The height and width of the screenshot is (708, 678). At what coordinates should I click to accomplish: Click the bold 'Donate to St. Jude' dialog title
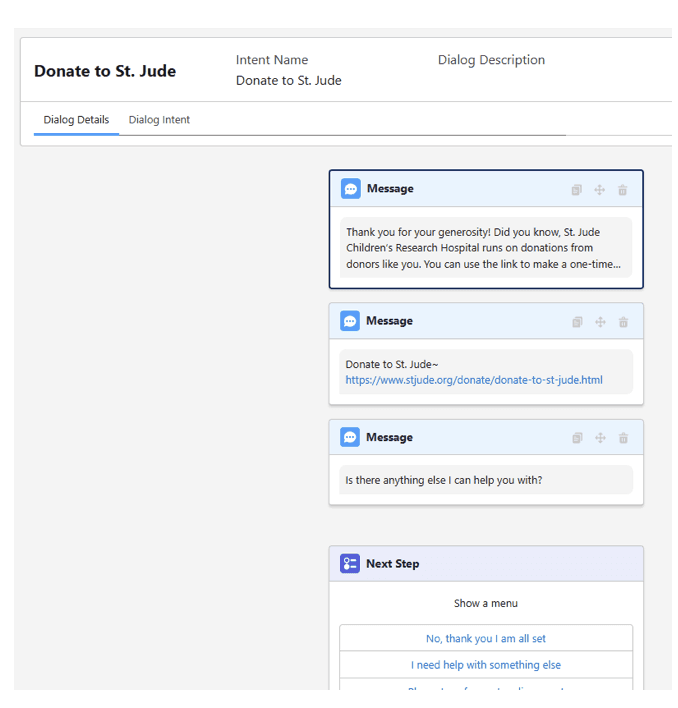click(x=105, y=71)
